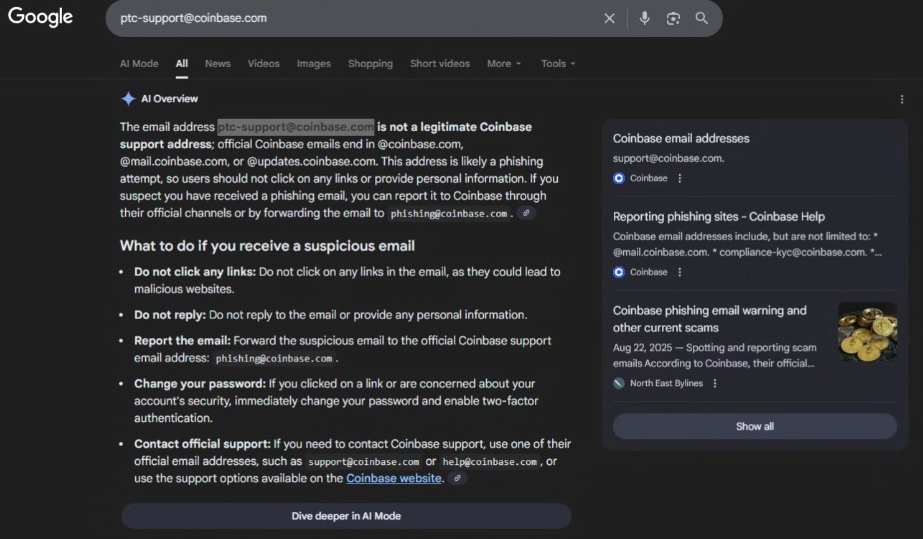Image resolution: width=923 pixels, height=539 pixels.
Task: Open the Tools dropdown
Action: click(558, 64)
